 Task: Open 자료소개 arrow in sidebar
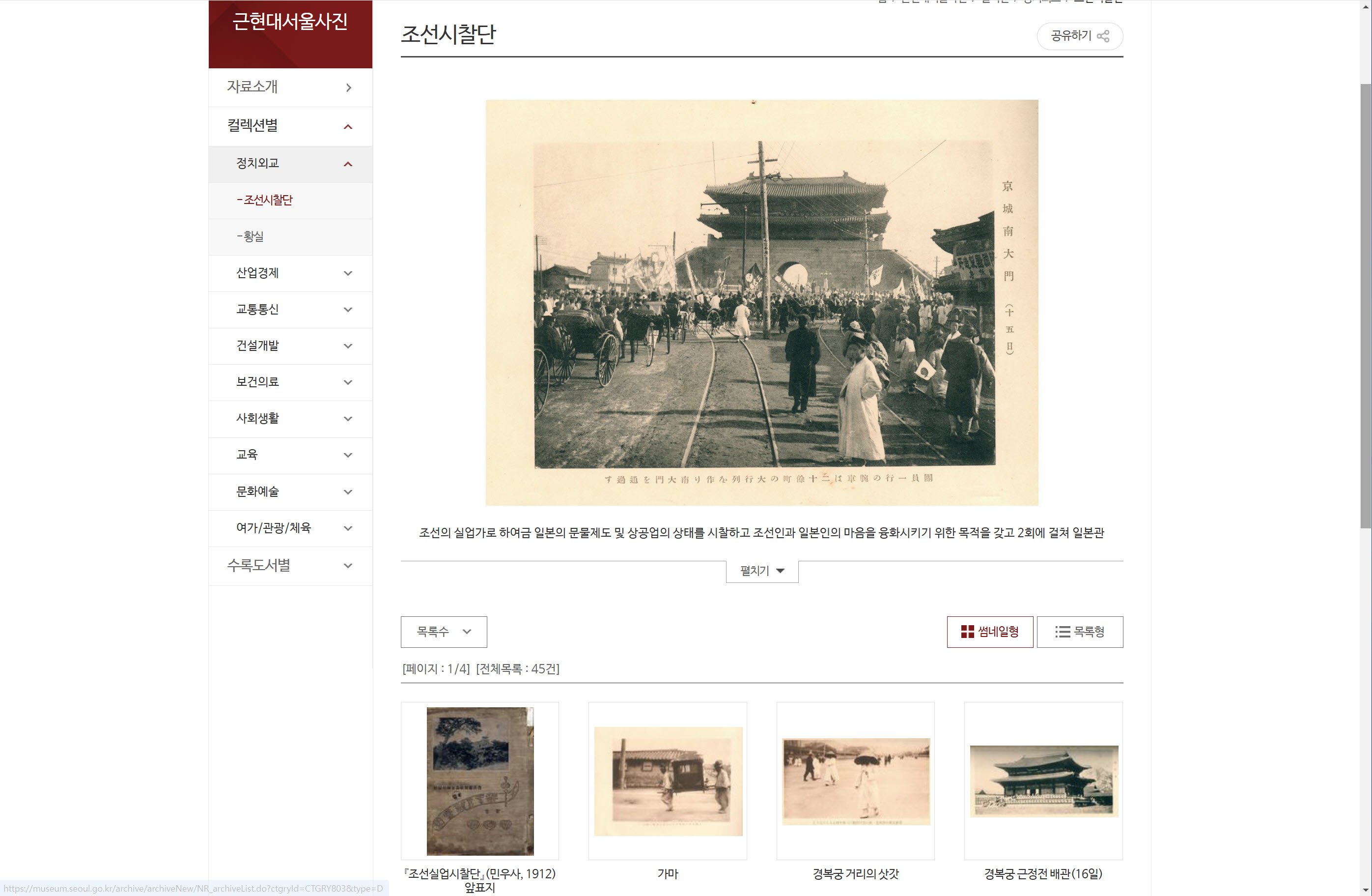pyautogui.click(x=348, y=87)
